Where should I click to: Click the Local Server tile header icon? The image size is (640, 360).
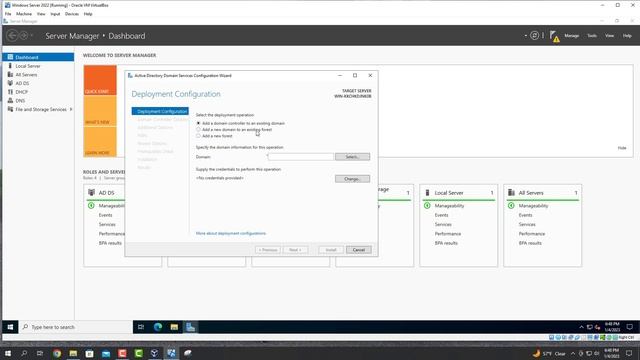427,192
